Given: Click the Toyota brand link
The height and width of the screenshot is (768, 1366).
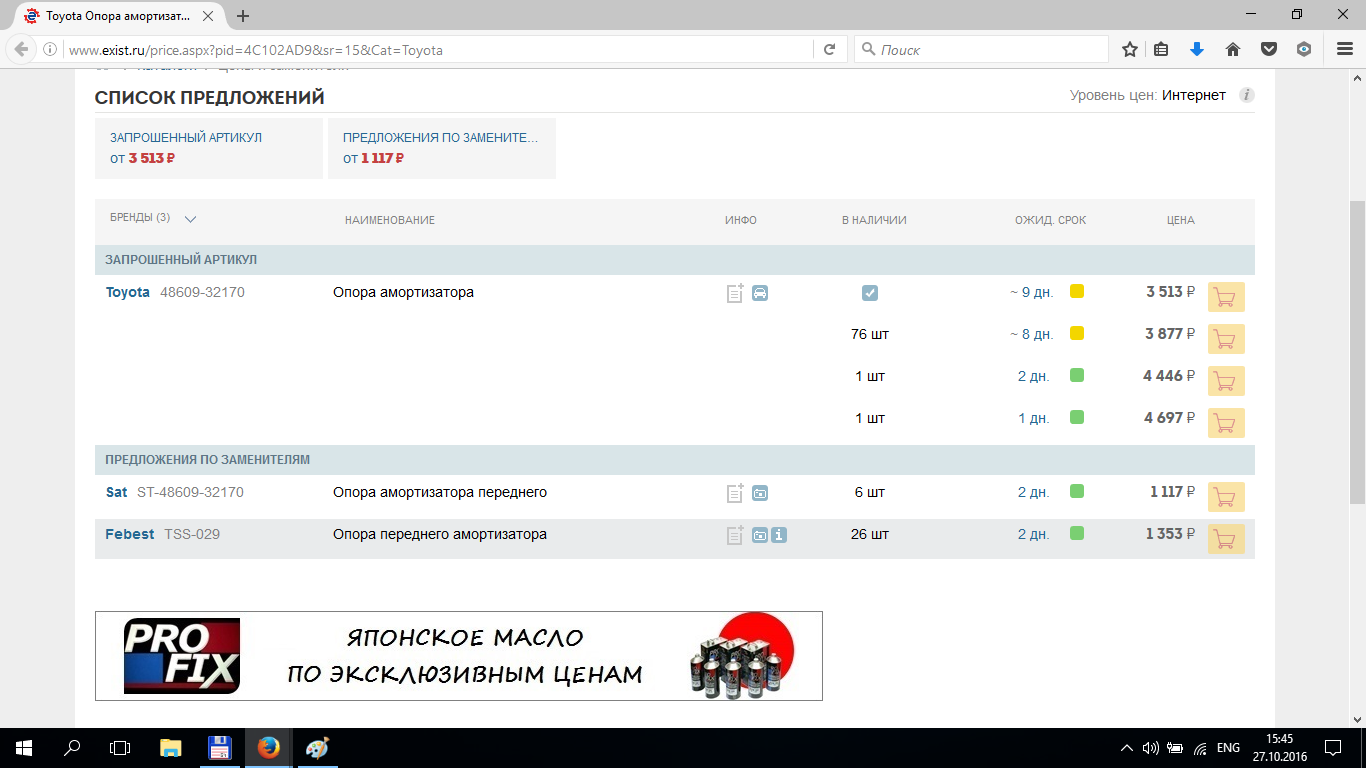Looking at the screenshot, I should pyautogui.click(x=128, y=292).
